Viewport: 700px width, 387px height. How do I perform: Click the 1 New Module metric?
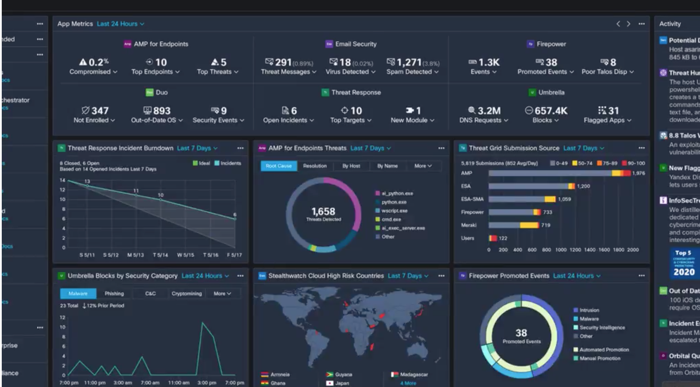click(x=412, y=114)
